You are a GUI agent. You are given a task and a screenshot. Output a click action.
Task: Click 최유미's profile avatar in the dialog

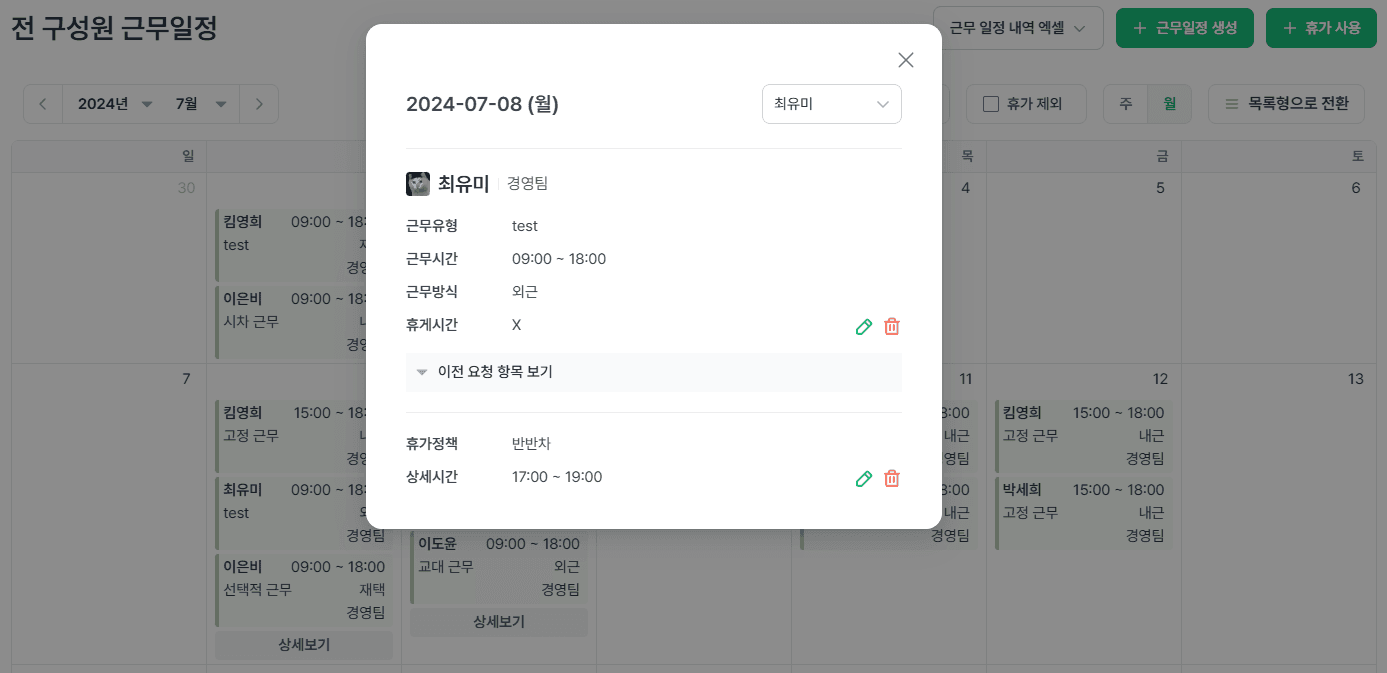coord(417,183)
